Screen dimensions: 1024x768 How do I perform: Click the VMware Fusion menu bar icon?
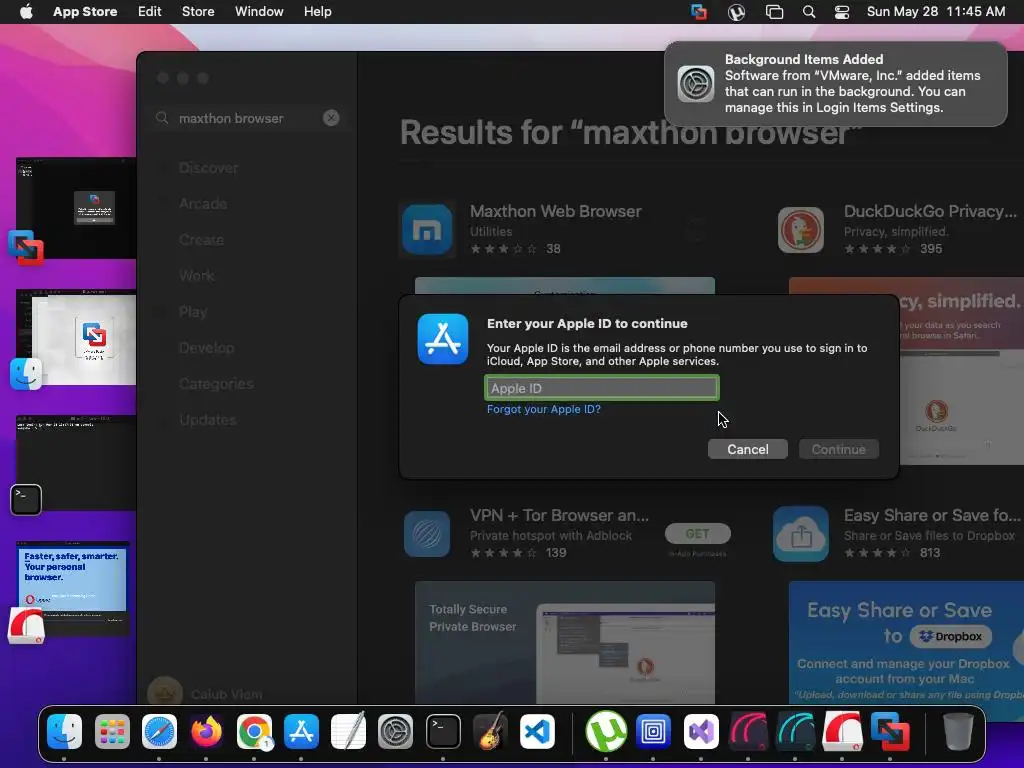699,12
